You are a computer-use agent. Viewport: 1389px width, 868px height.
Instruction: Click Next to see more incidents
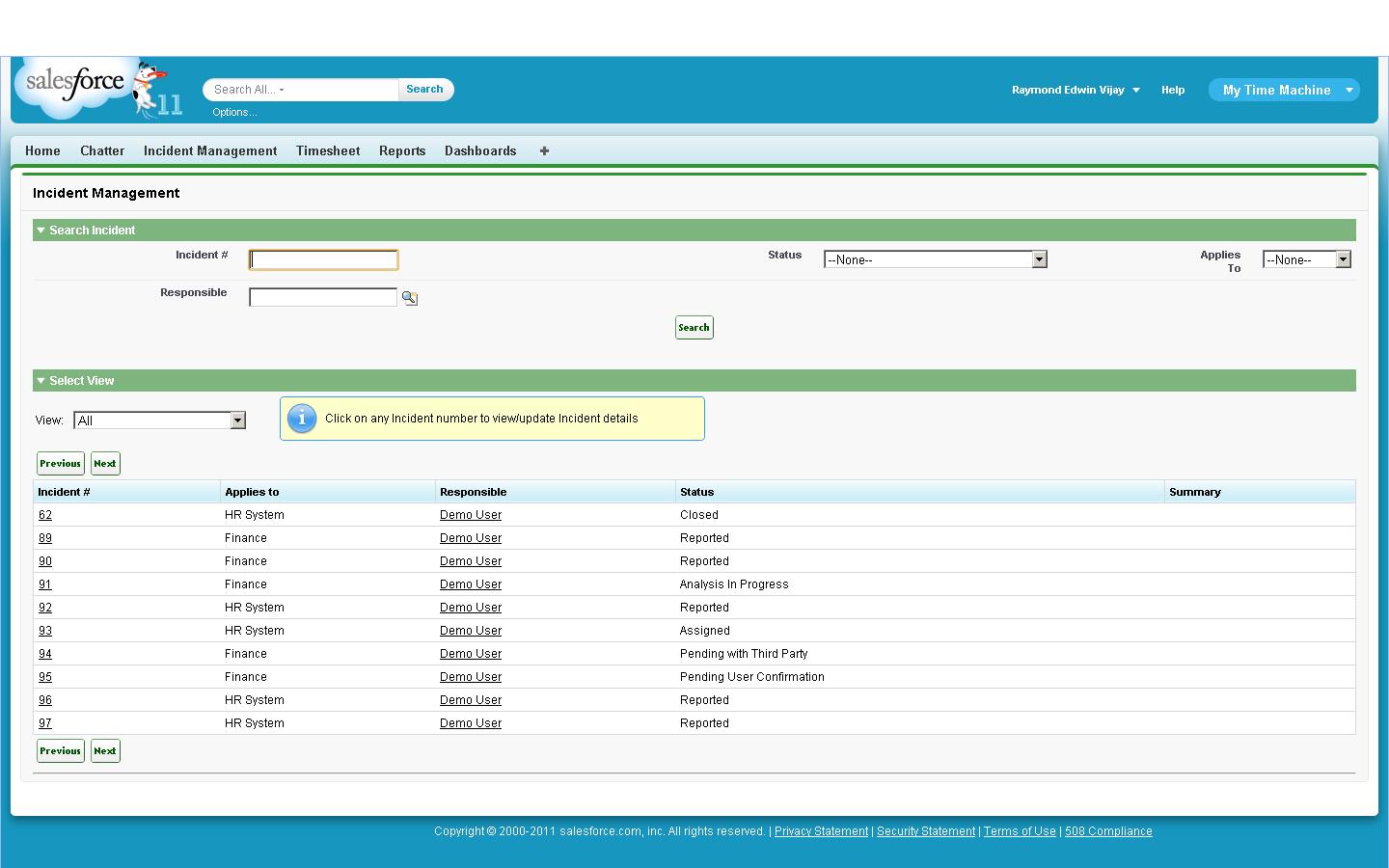pos(105,463)
